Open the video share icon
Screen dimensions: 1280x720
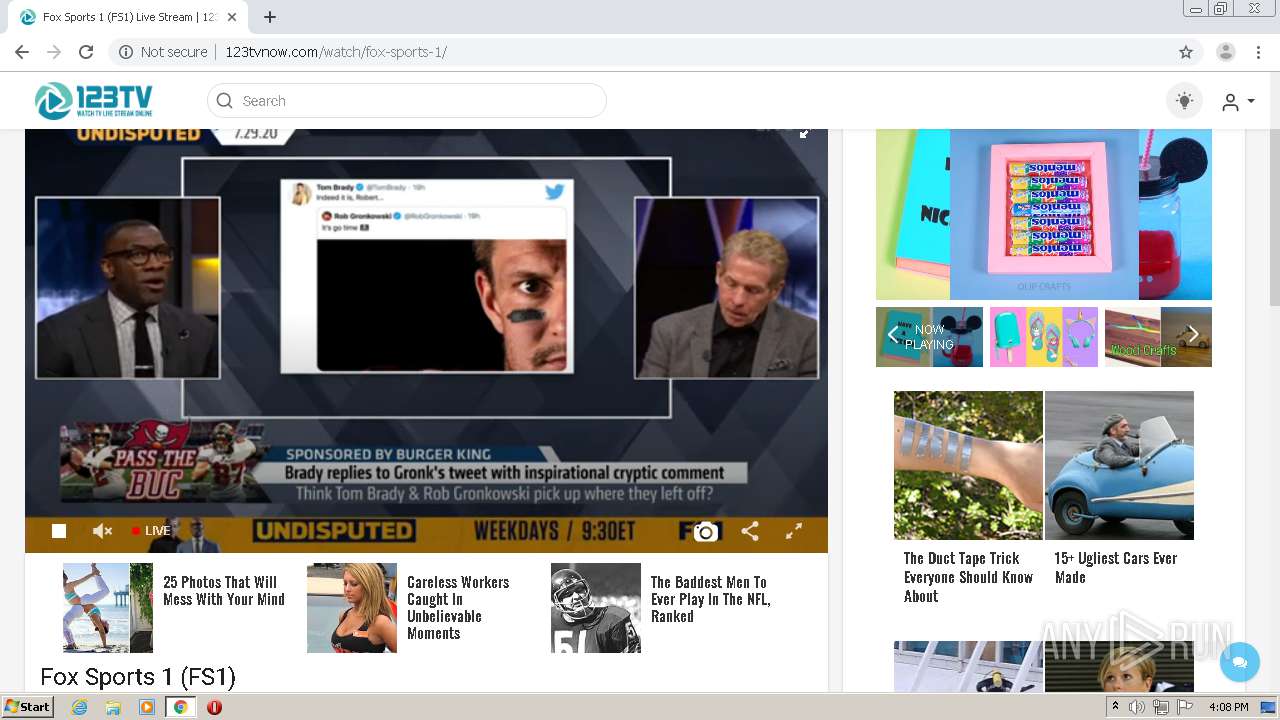(x=750, y=531)
